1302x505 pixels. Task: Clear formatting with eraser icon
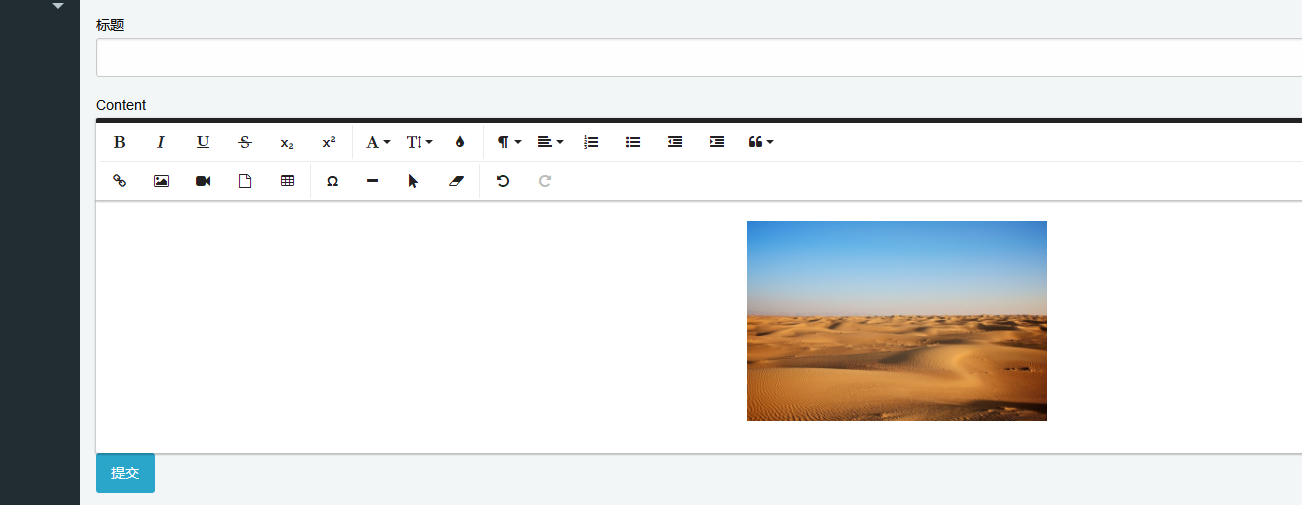pos(456,181)
